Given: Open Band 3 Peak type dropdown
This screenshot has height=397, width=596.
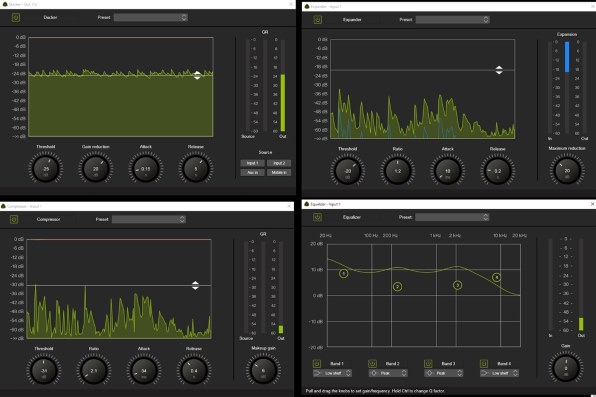Looking at the screenshot, I should point(444,373).
